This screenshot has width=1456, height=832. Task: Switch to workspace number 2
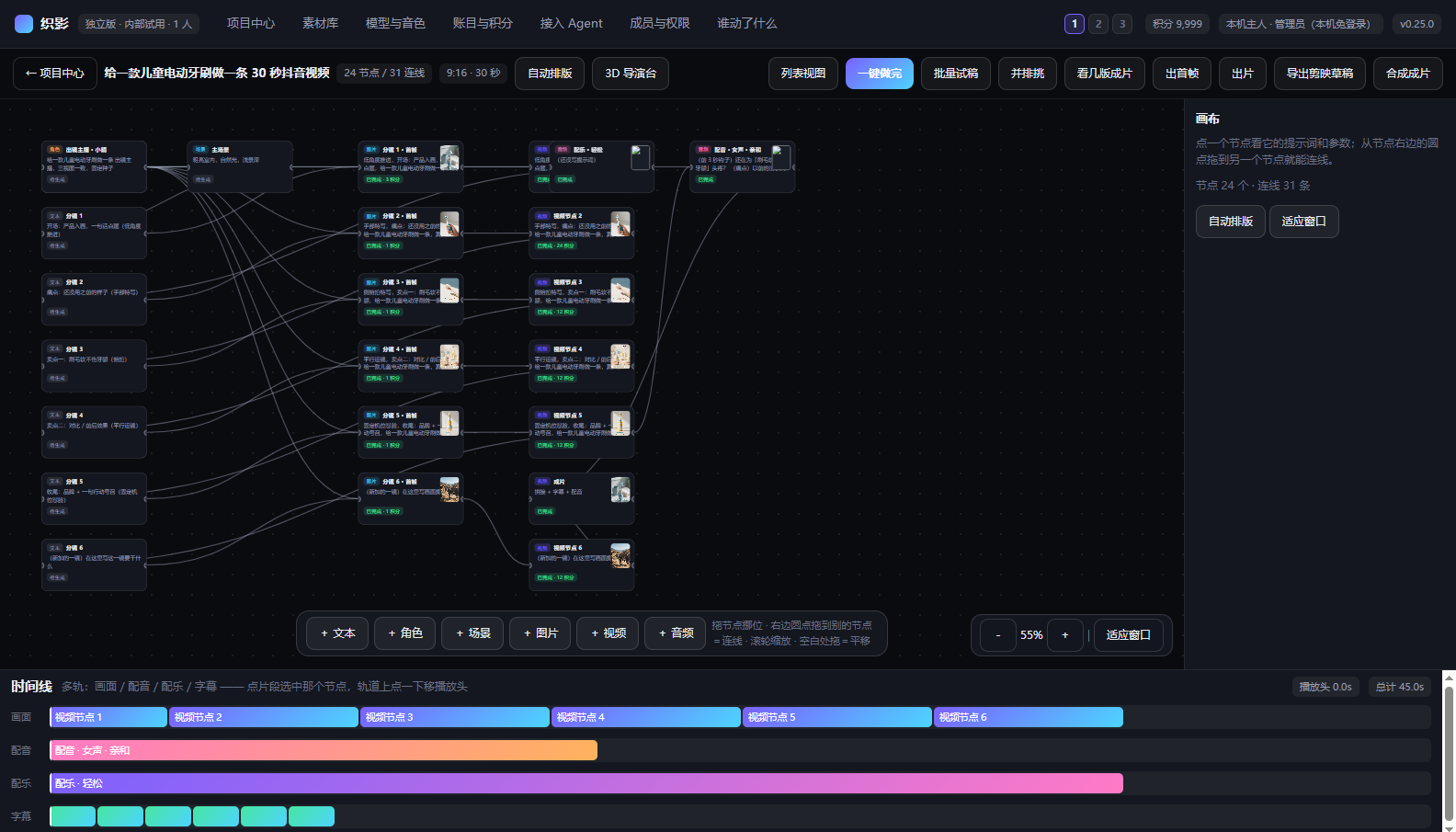click(x=1098, y=24)
